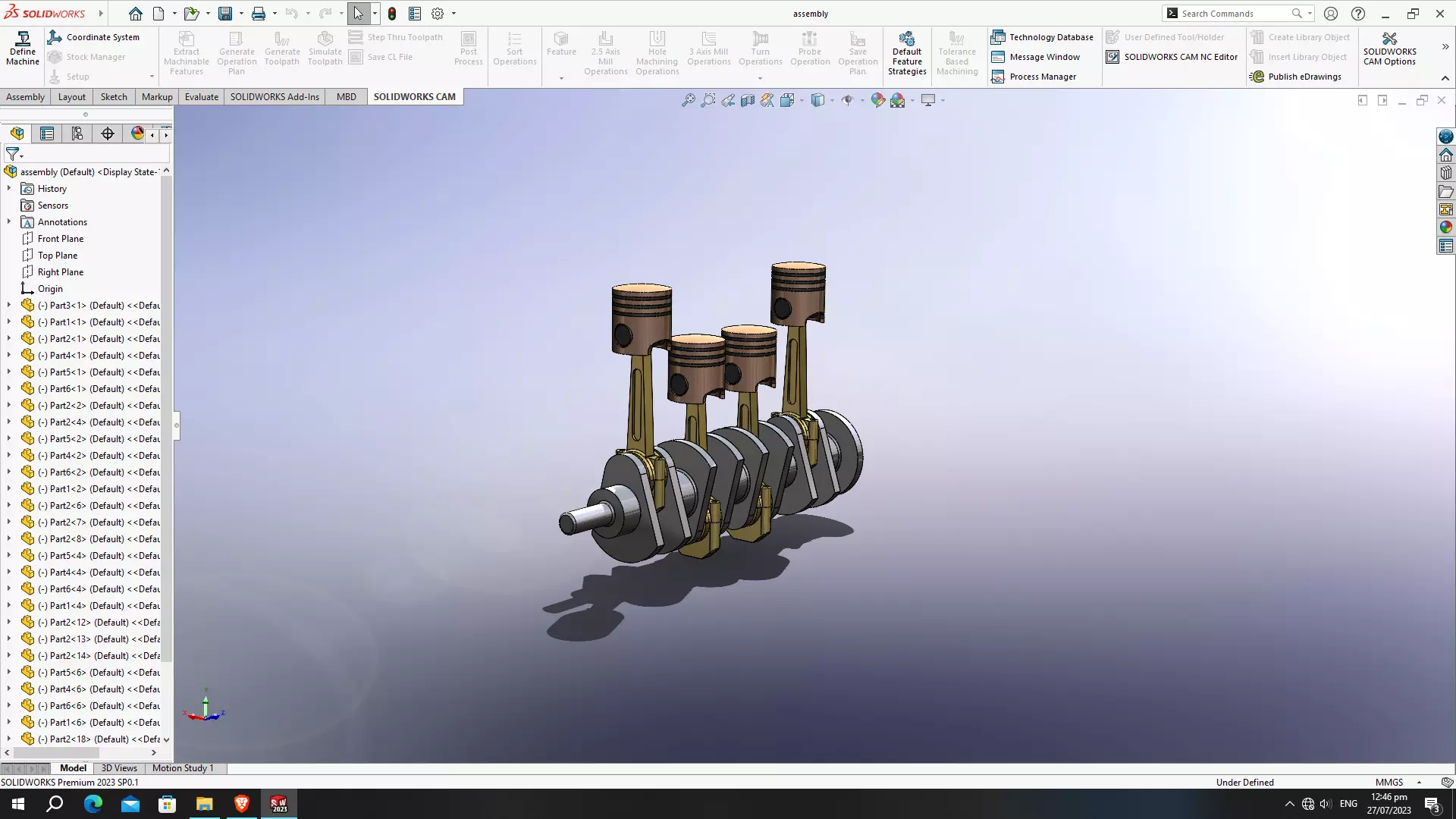Select the PropertyManager tab icon

click(x=47, y=133)
